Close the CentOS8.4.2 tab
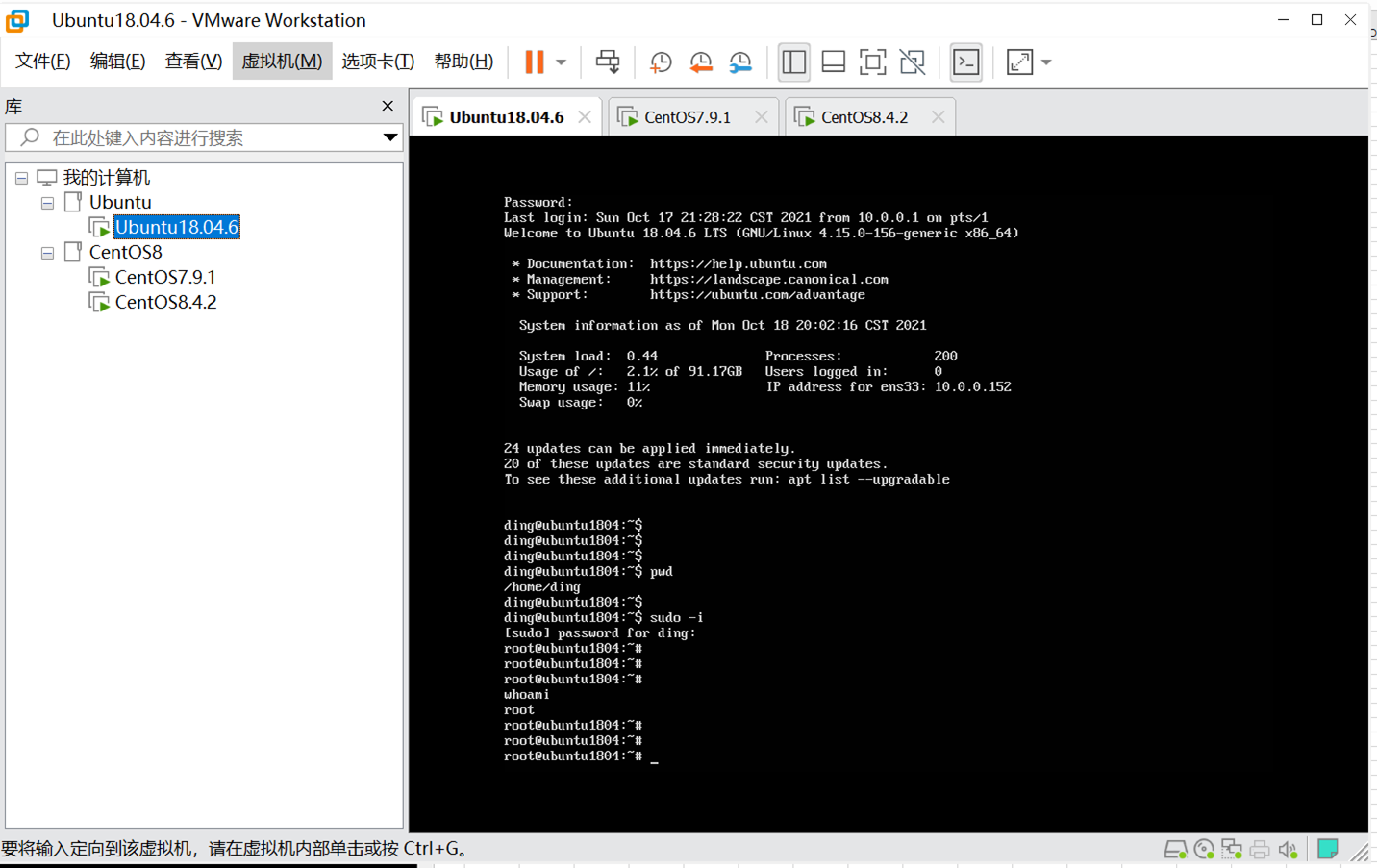The image size is (1377, 868). click(939, 117)
